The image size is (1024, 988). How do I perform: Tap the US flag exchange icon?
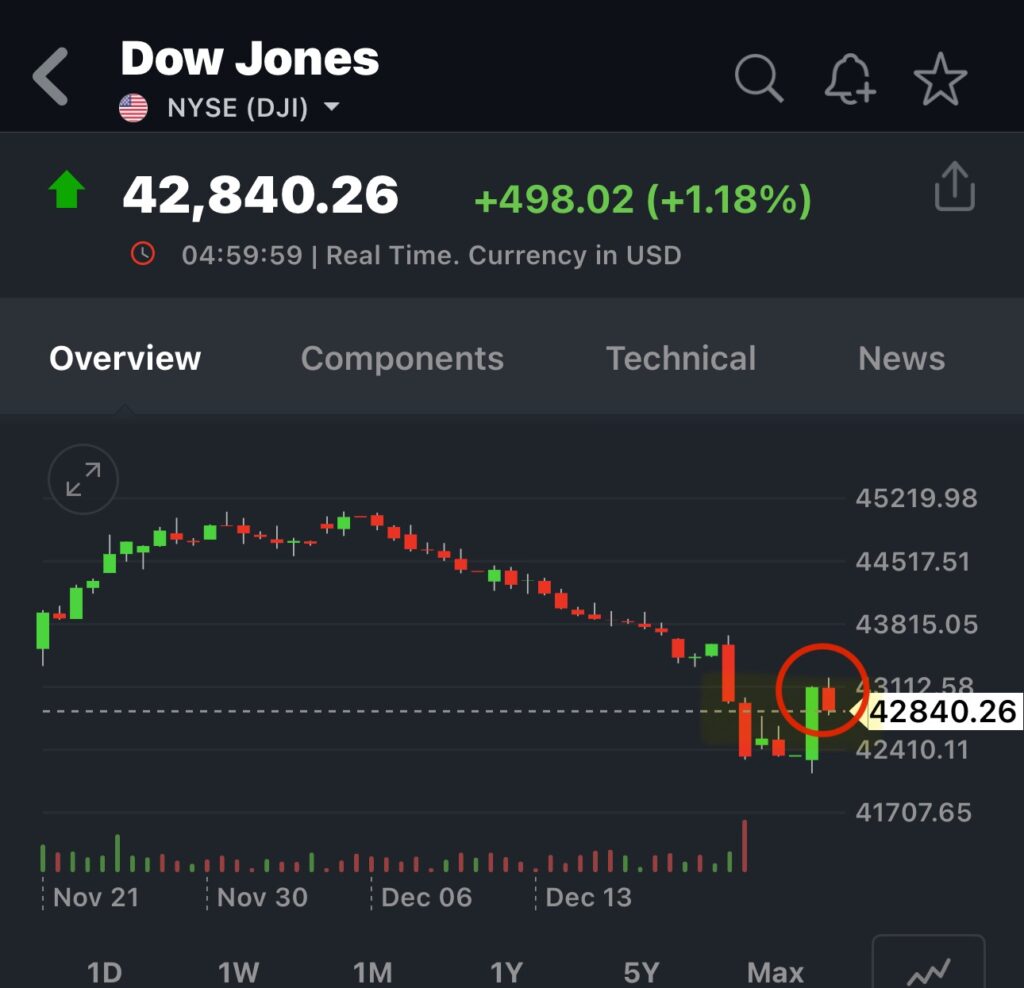[x=133, y=108]
